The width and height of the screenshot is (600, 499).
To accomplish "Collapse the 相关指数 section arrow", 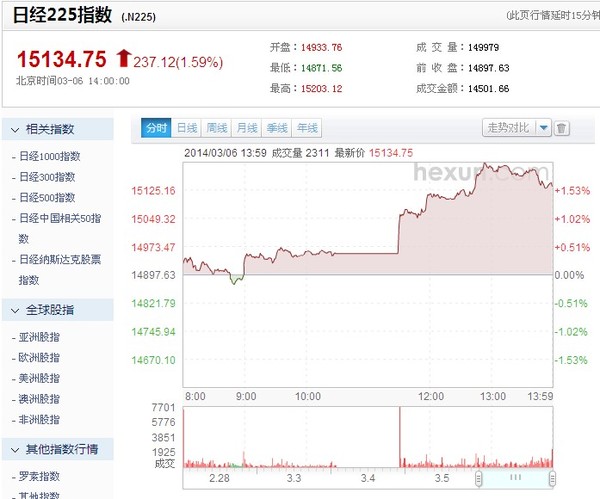I will (11, 129).
